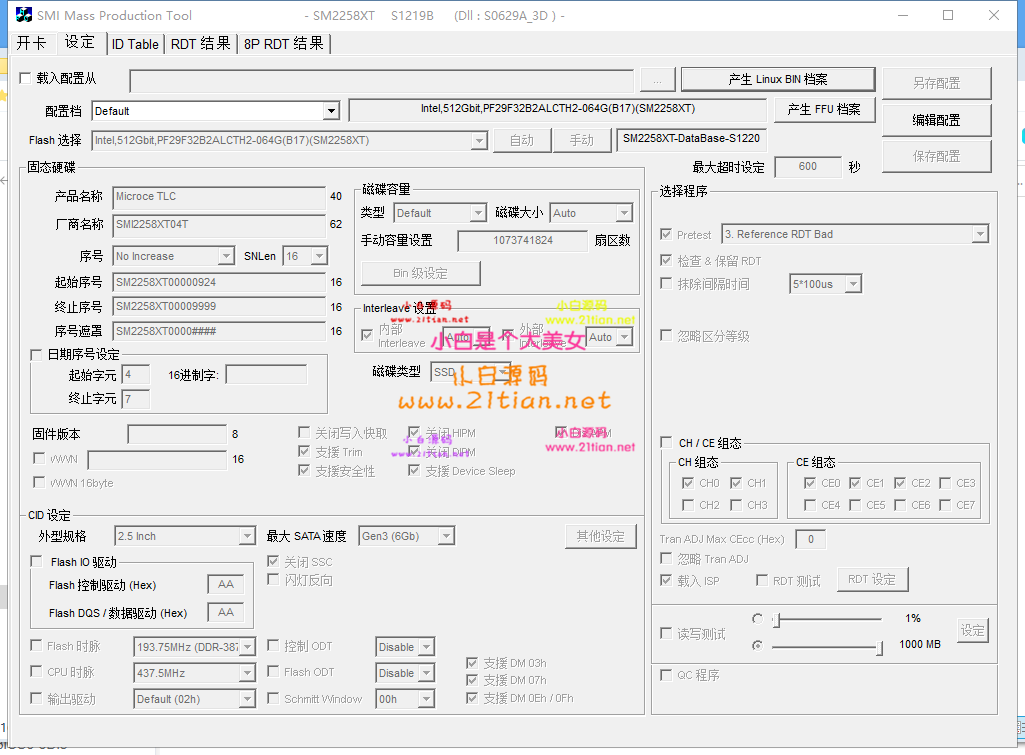
Task: Expand the 磁碟大小 Auto dropdown
Action: [624, 213]
